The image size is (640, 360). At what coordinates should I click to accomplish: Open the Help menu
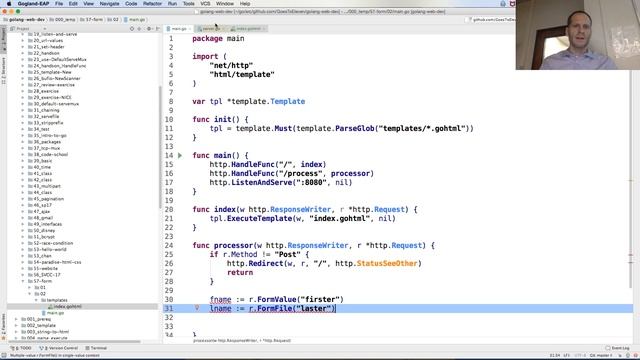pyautogui.click(x=245, y=4)
